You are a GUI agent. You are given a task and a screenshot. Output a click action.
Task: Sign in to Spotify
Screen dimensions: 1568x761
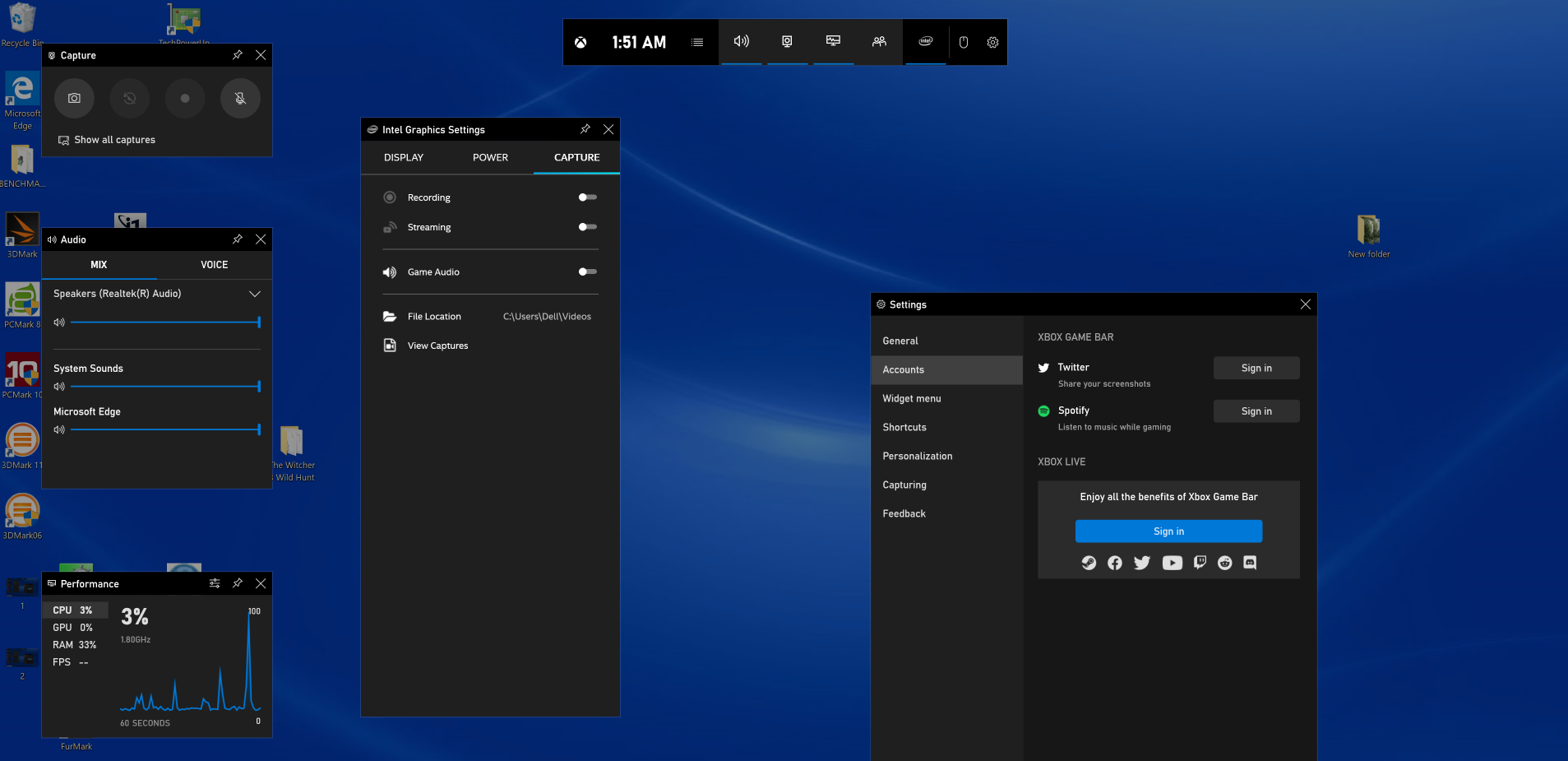coord(1256,411)
